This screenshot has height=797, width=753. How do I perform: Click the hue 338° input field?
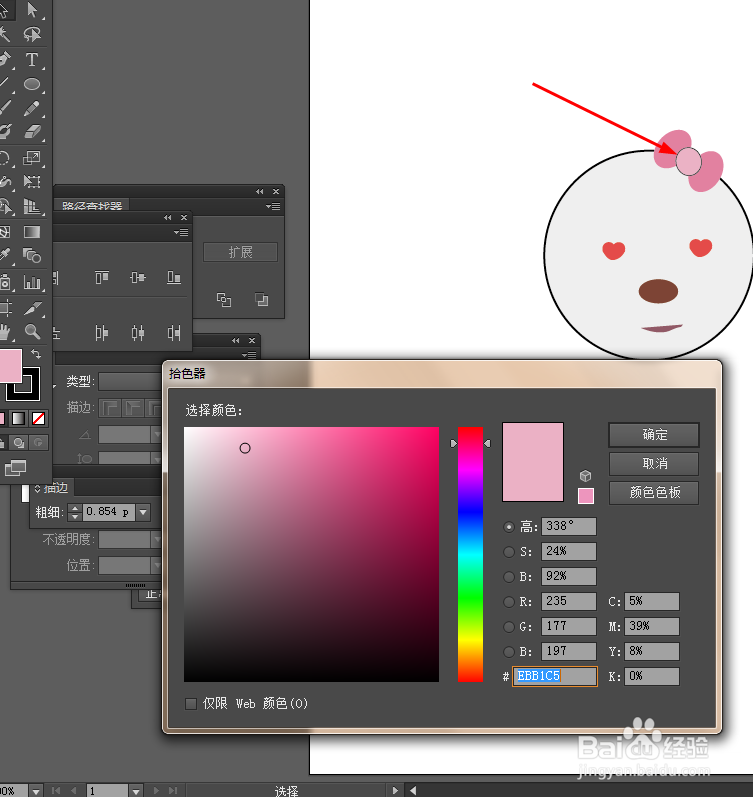[x=569, y=526]
